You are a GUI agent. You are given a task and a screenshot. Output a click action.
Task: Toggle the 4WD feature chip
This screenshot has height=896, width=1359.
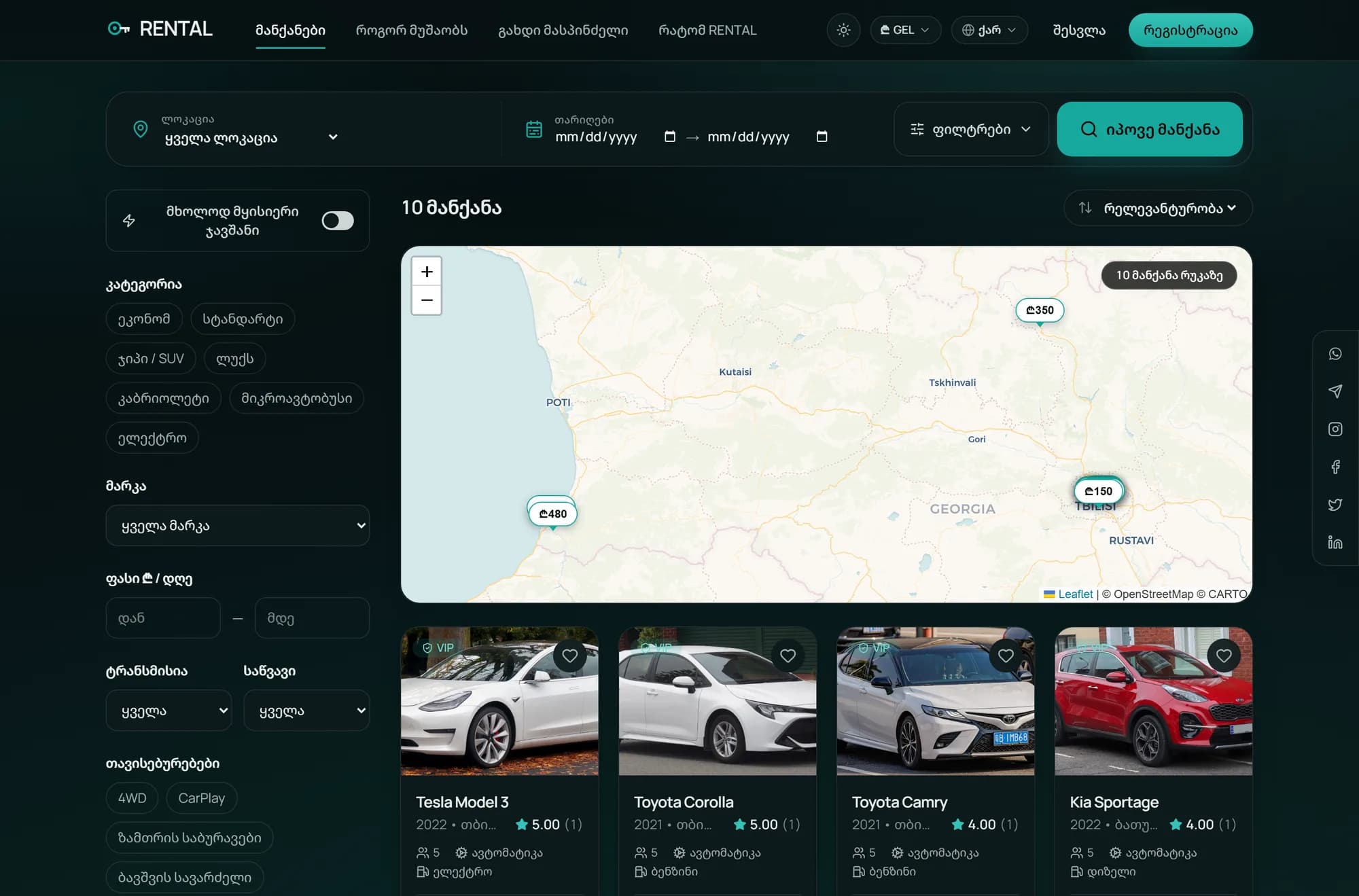(x=132, y=798)
